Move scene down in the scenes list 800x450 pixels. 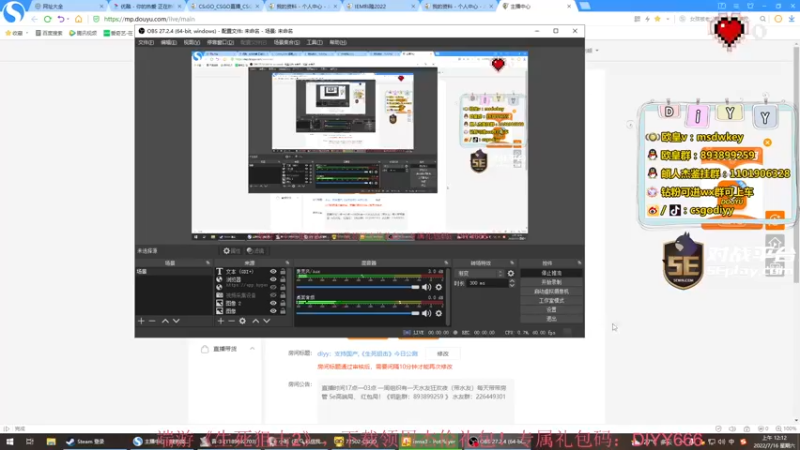176,321
